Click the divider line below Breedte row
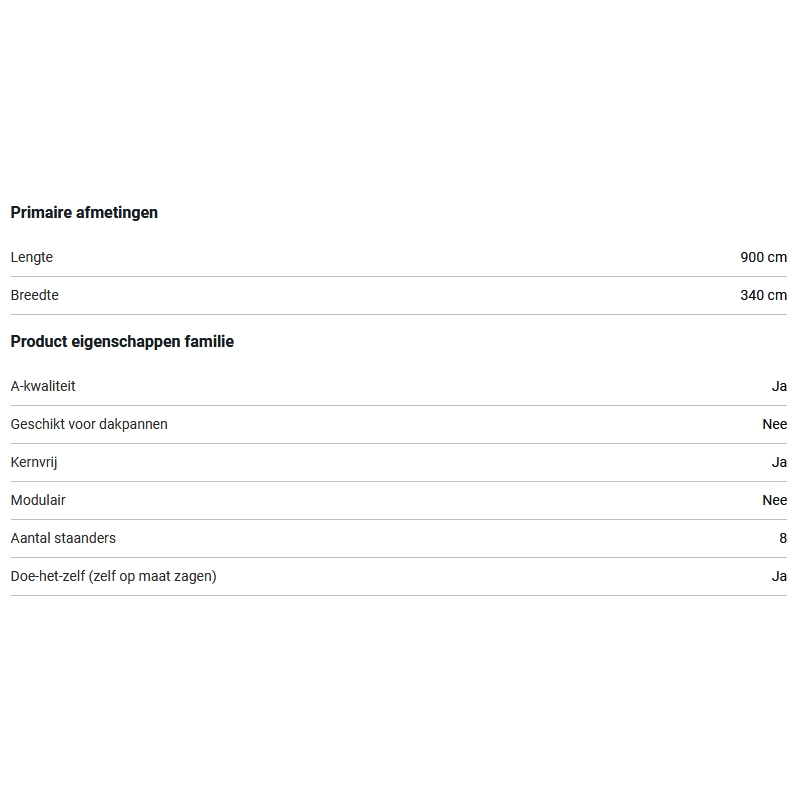Screen dimensions: 800x800 398,314
